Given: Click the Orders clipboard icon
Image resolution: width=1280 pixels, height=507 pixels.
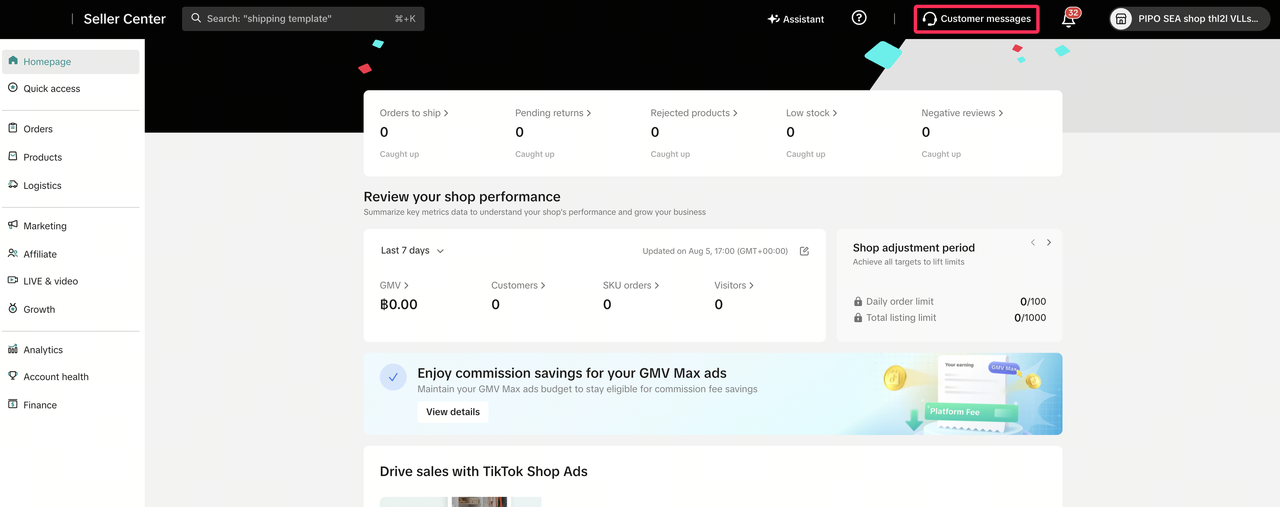Looking at the screenshot, I should (13, 129).
